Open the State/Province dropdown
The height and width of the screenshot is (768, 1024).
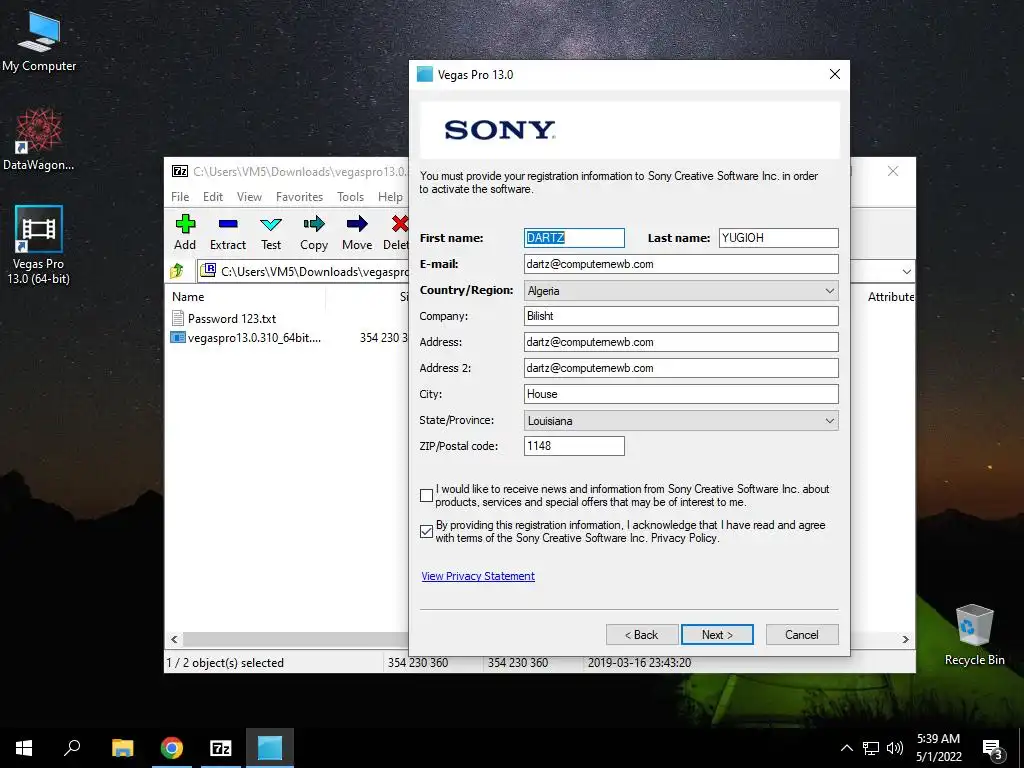click(x=681, y=421)
